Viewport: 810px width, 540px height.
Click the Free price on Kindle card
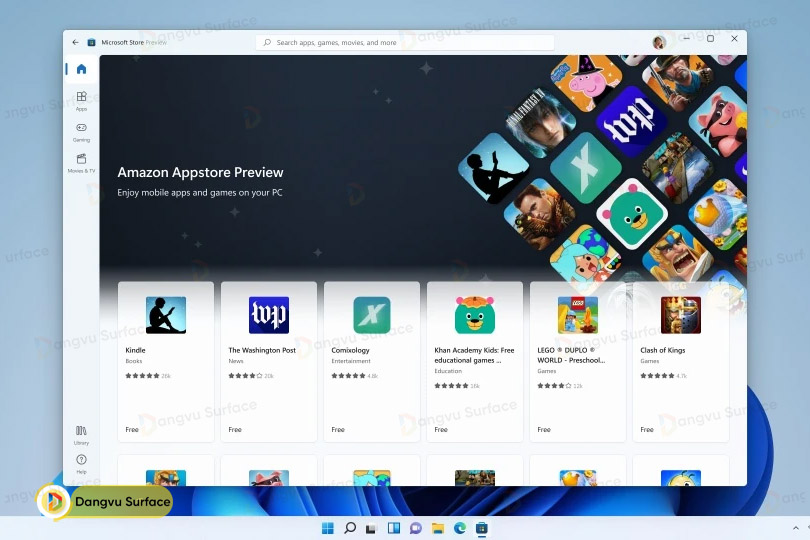132,429
